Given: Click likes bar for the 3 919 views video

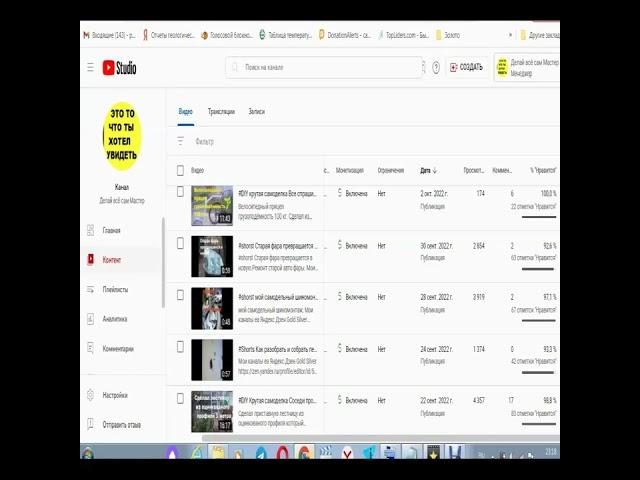Looking at the screenshot, I should pos(539,321).
